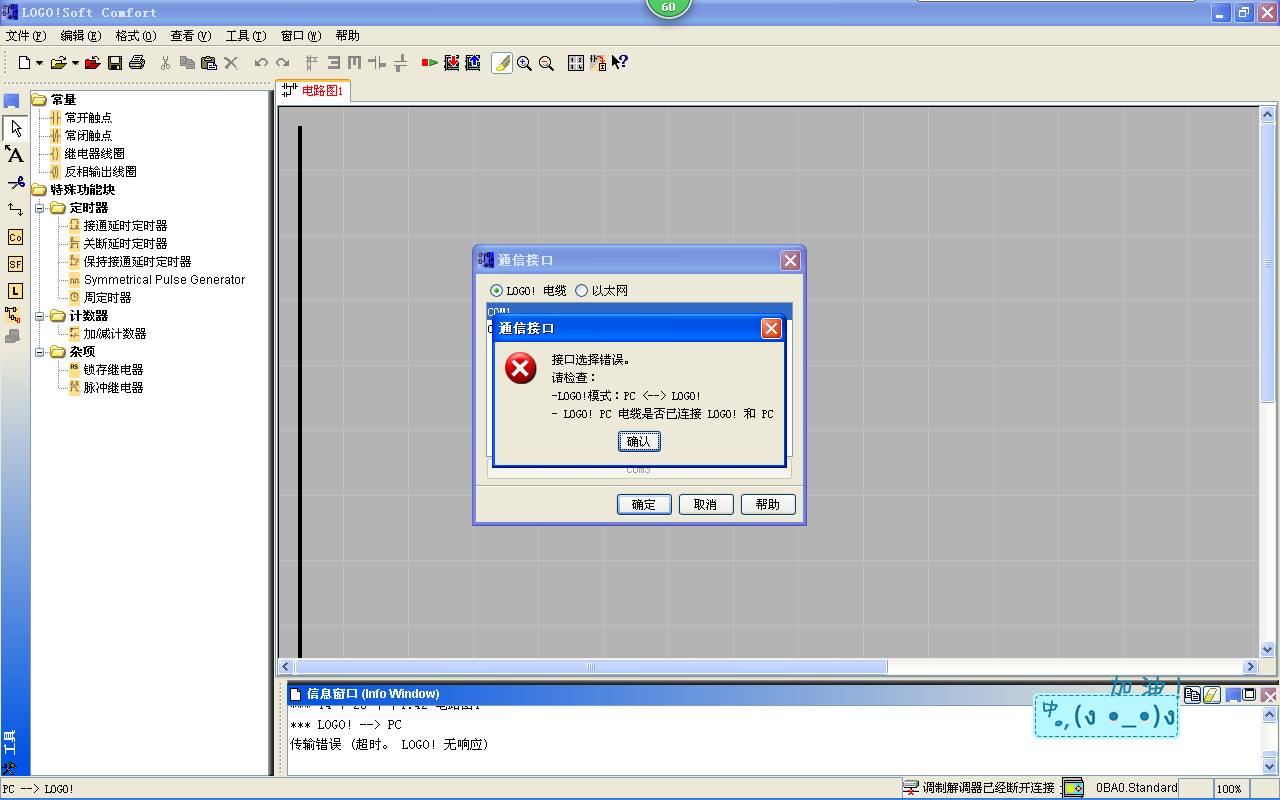Viewport: 1280px width, 800px height.
Task: Click the copy icon in Info Window header
Action: coord(1193,694)
